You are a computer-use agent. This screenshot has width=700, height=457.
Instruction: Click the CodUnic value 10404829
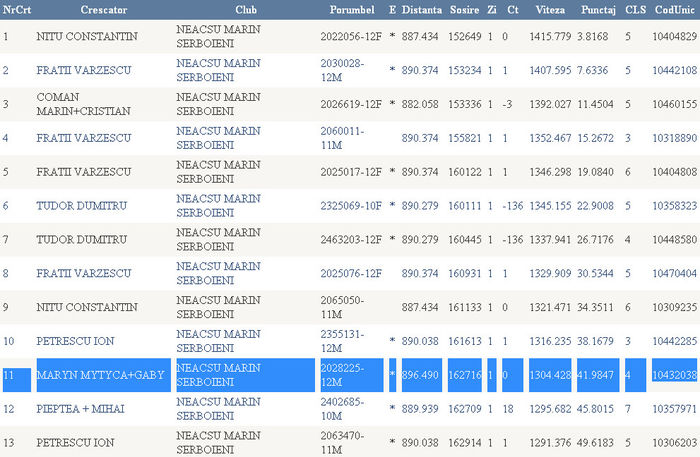point(674,36)
